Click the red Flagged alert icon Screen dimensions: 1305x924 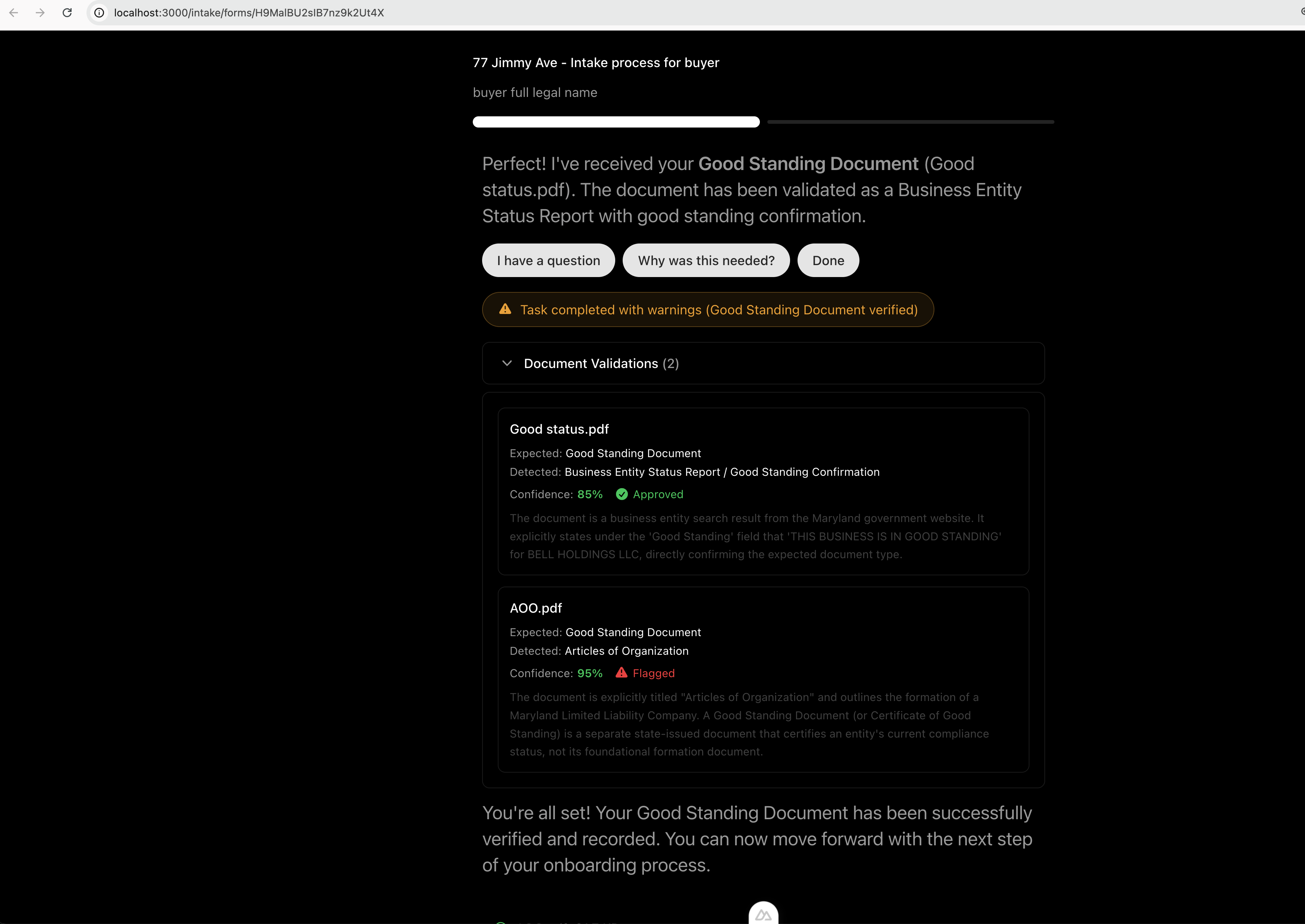621,673
